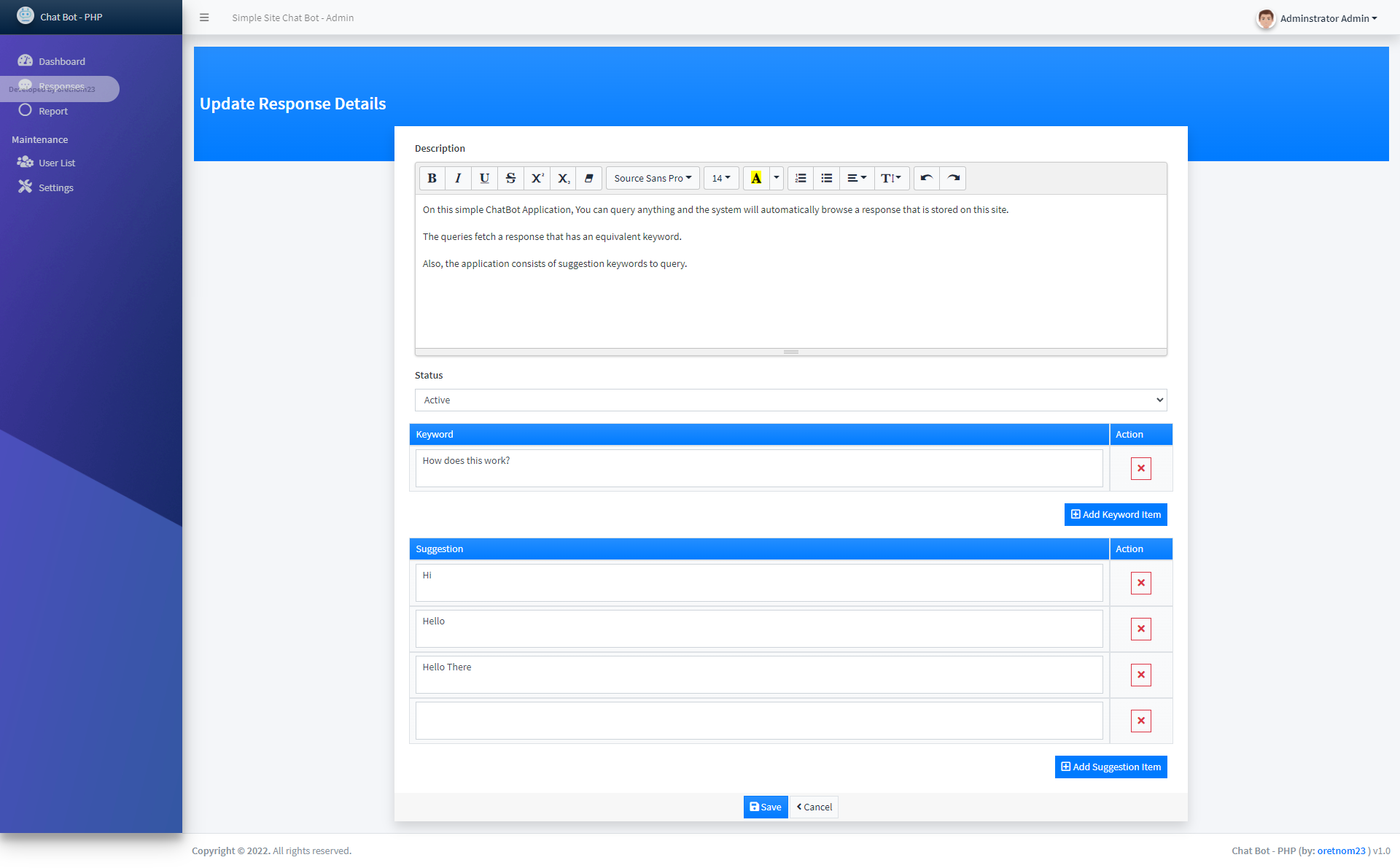Remove the 'Hi' suggestion row
This screenshot has width=1400, height=868.
pos(1140,583)
